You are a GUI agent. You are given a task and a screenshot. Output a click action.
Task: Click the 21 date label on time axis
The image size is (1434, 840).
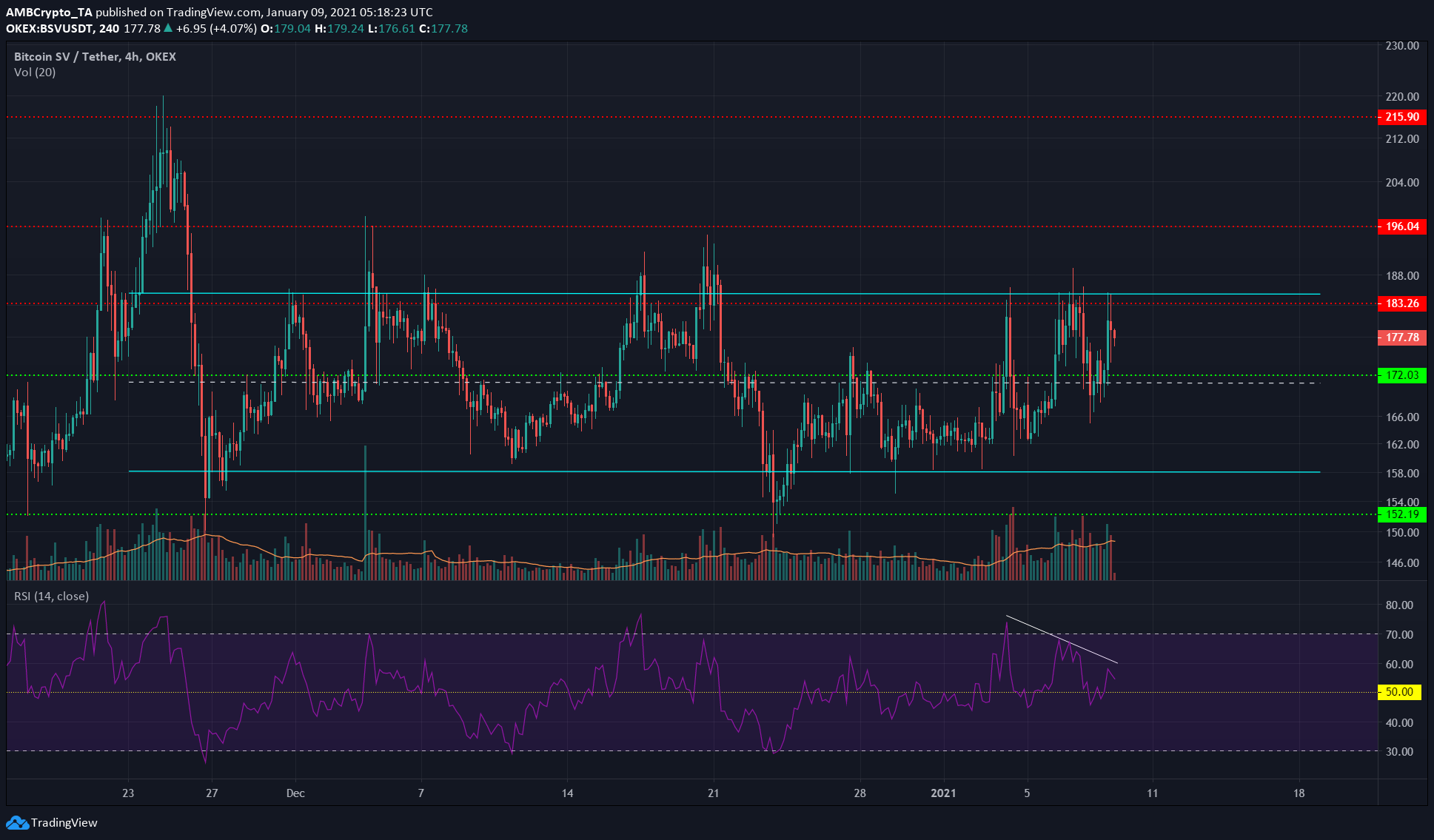tap(713, 793)
